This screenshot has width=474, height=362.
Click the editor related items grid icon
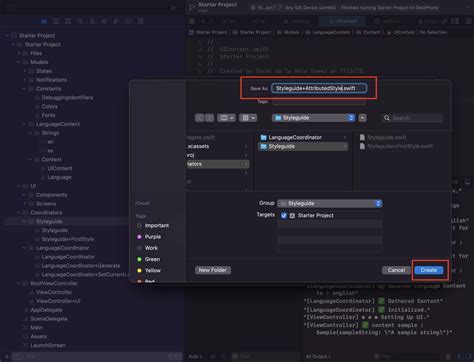[x=192, y=21]
